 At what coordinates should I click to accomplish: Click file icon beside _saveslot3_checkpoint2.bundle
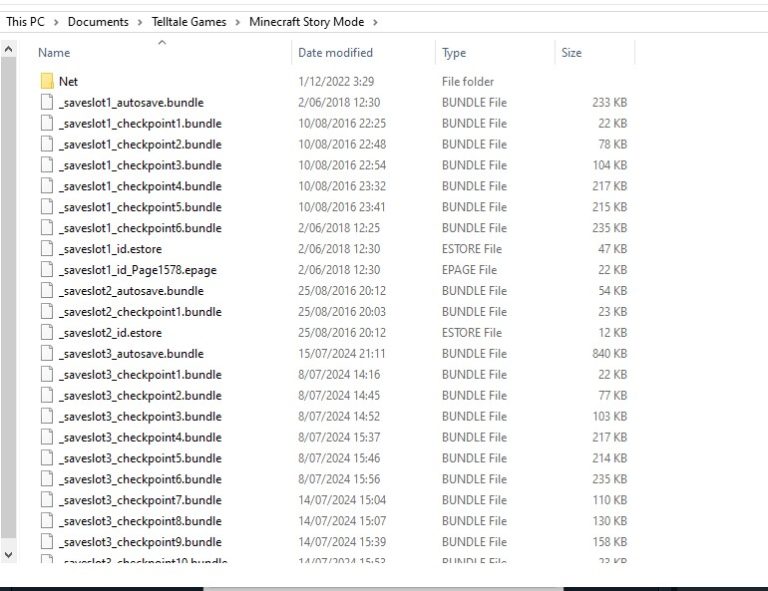point(47,395)
